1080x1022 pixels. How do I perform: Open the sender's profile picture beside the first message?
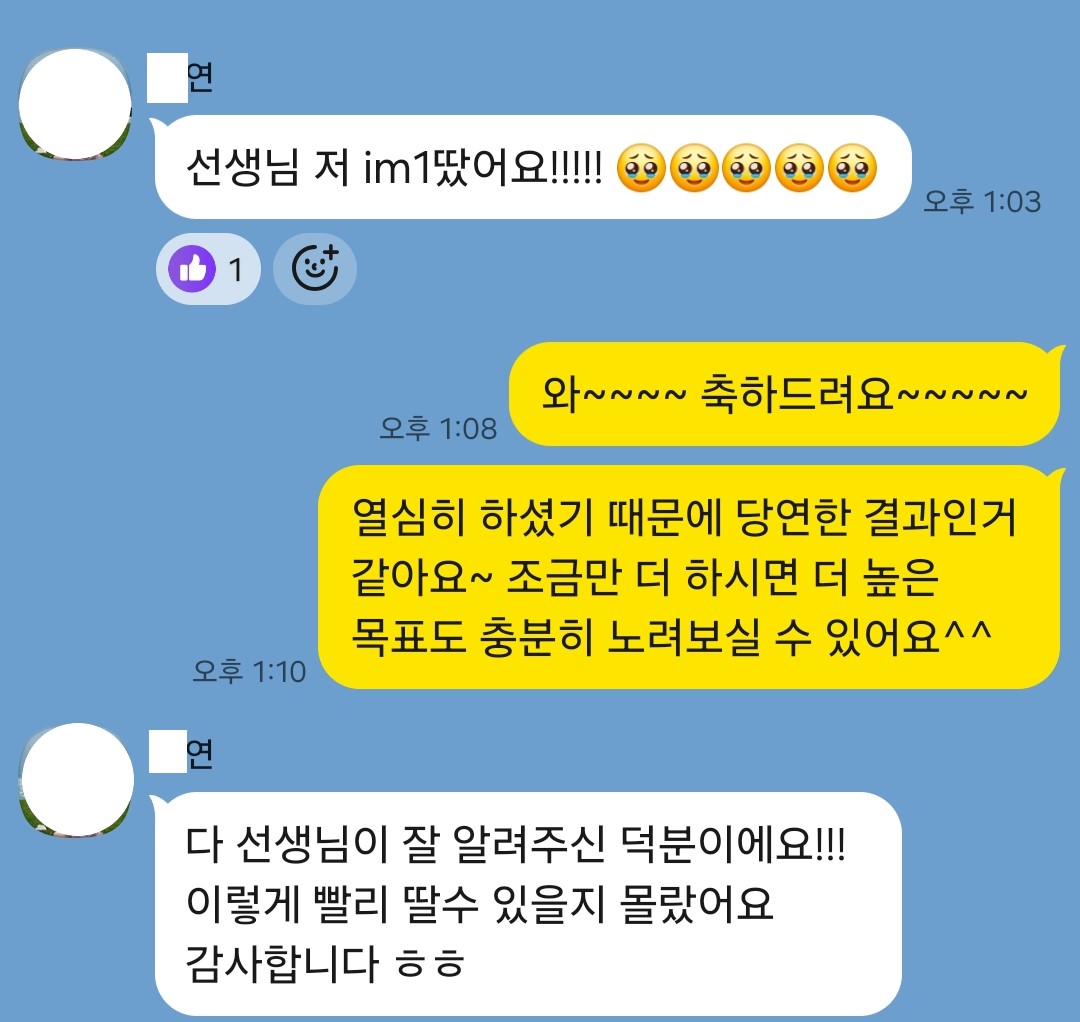tap(75, 104)
